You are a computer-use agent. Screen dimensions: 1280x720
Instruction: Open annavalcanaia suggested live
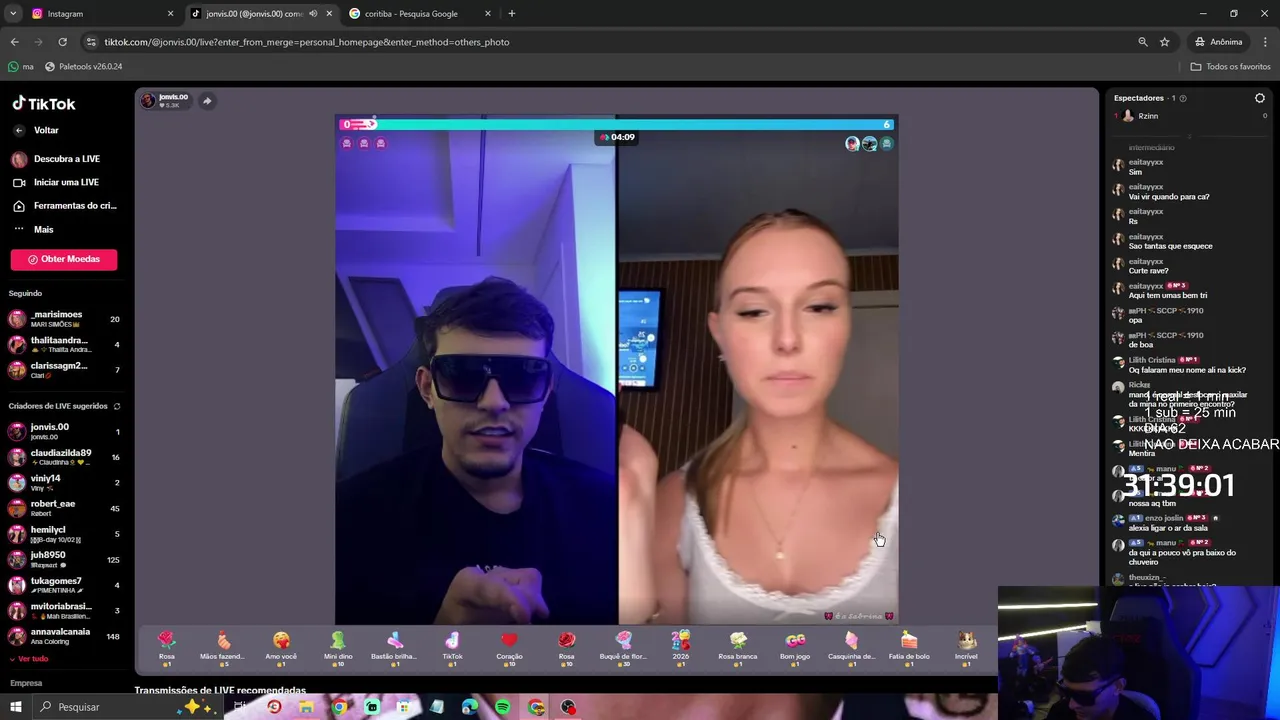[64, 636]
